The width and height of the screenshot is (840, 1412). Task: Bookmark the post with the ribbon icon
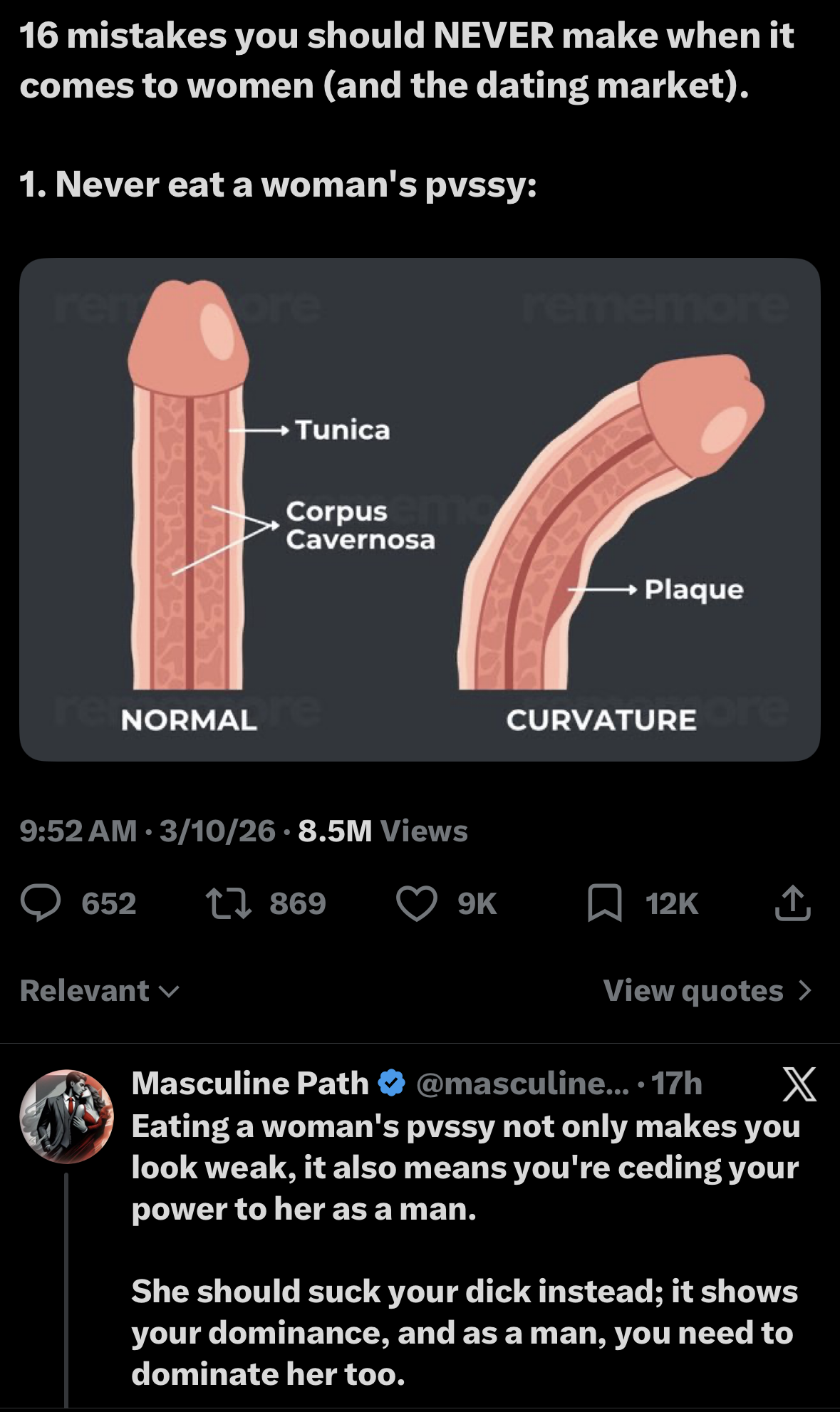pyautogui.click(x=604, y=903)
